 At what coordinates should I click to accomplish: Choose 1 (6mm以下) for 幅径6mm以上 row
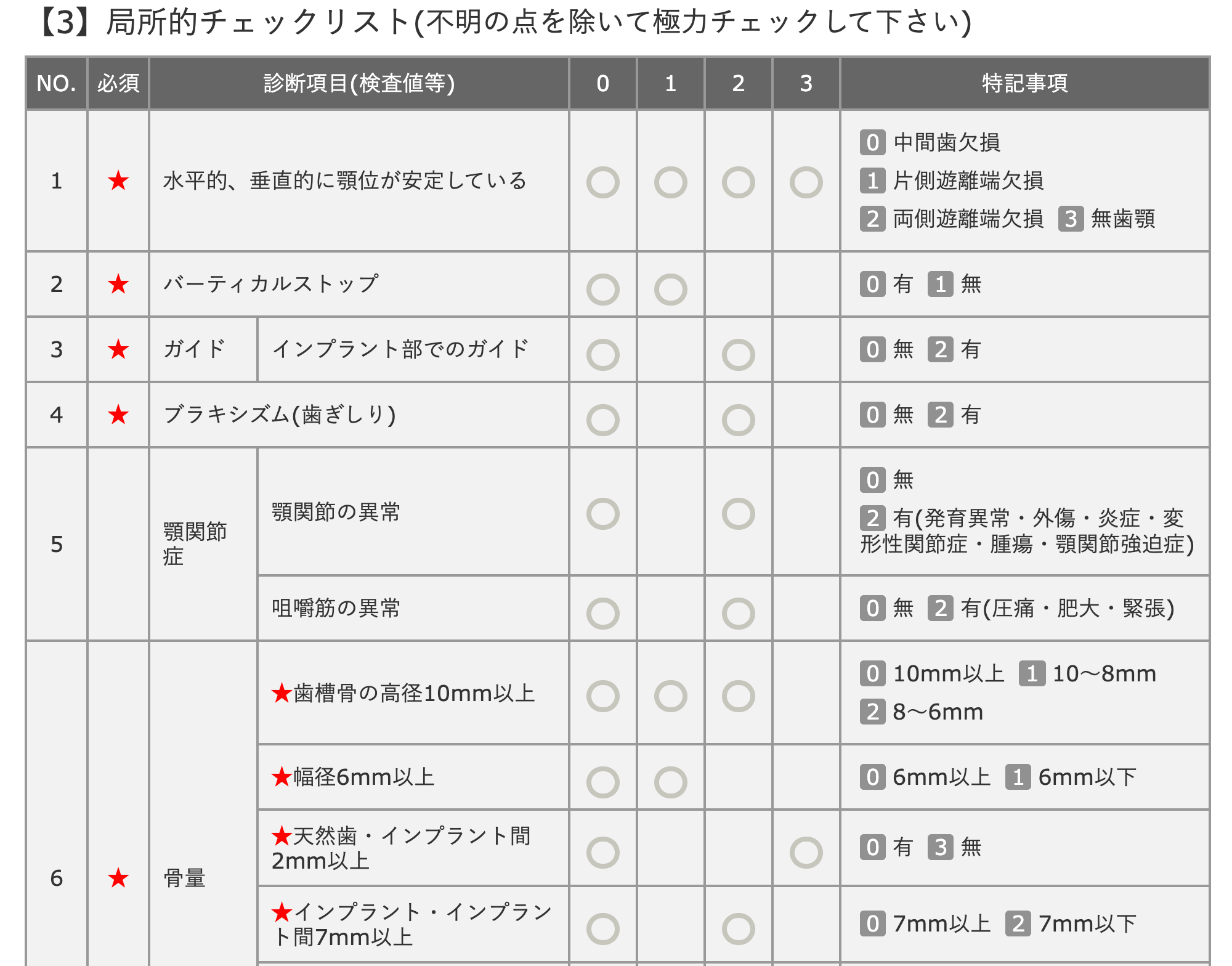[x=670, y=782]
